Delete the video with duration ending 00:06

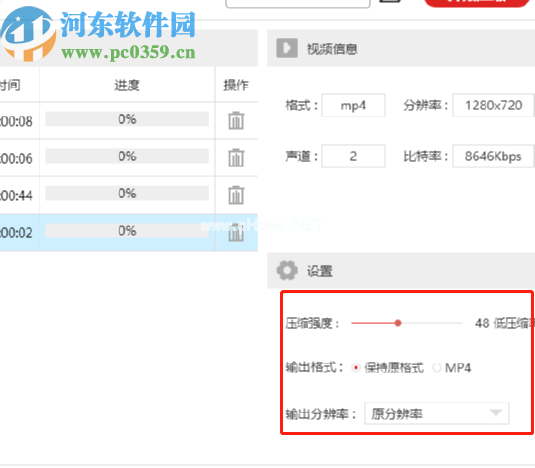pyautogui.click(x=236, y=158)
